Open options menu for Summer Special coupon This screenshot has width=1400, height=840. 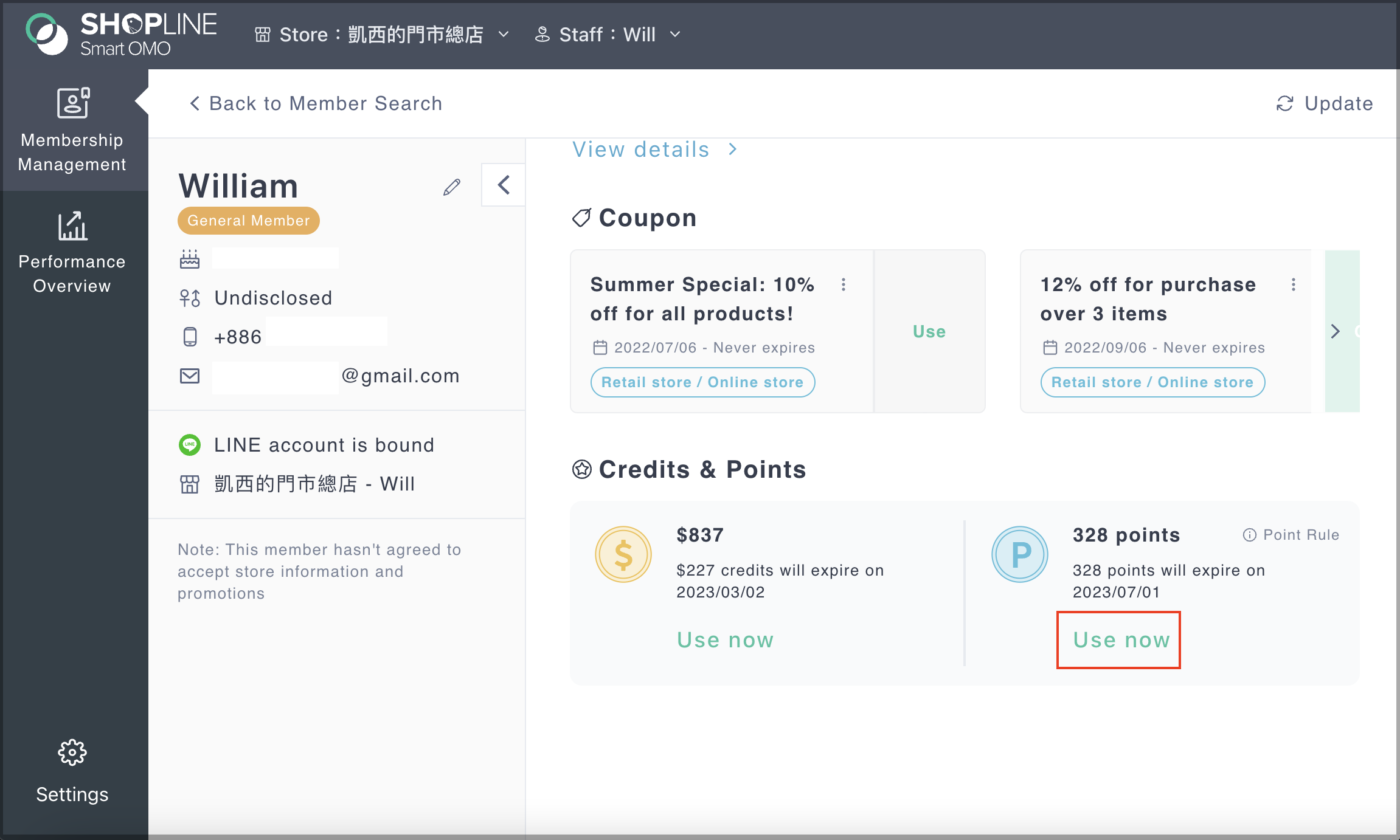(844, 284)
